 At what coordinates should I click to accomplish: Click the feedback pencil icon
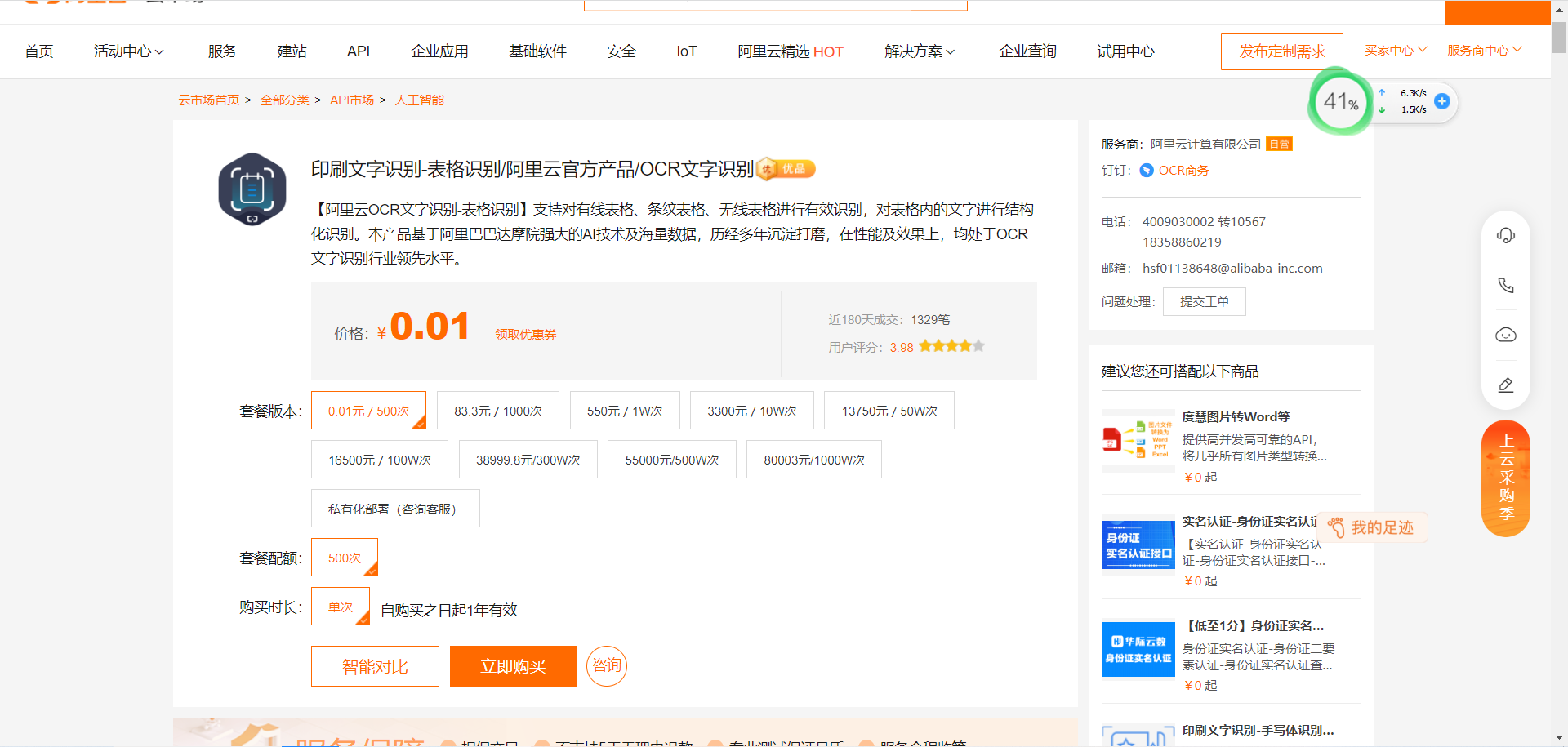point(1505,385)
